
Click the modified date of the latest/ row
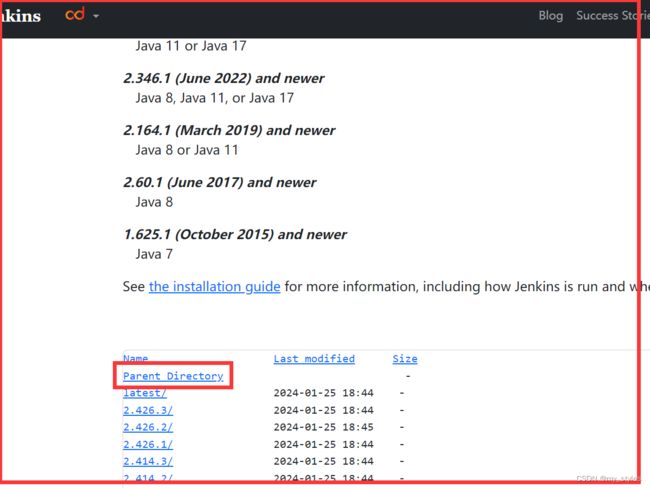coord(323,393)
